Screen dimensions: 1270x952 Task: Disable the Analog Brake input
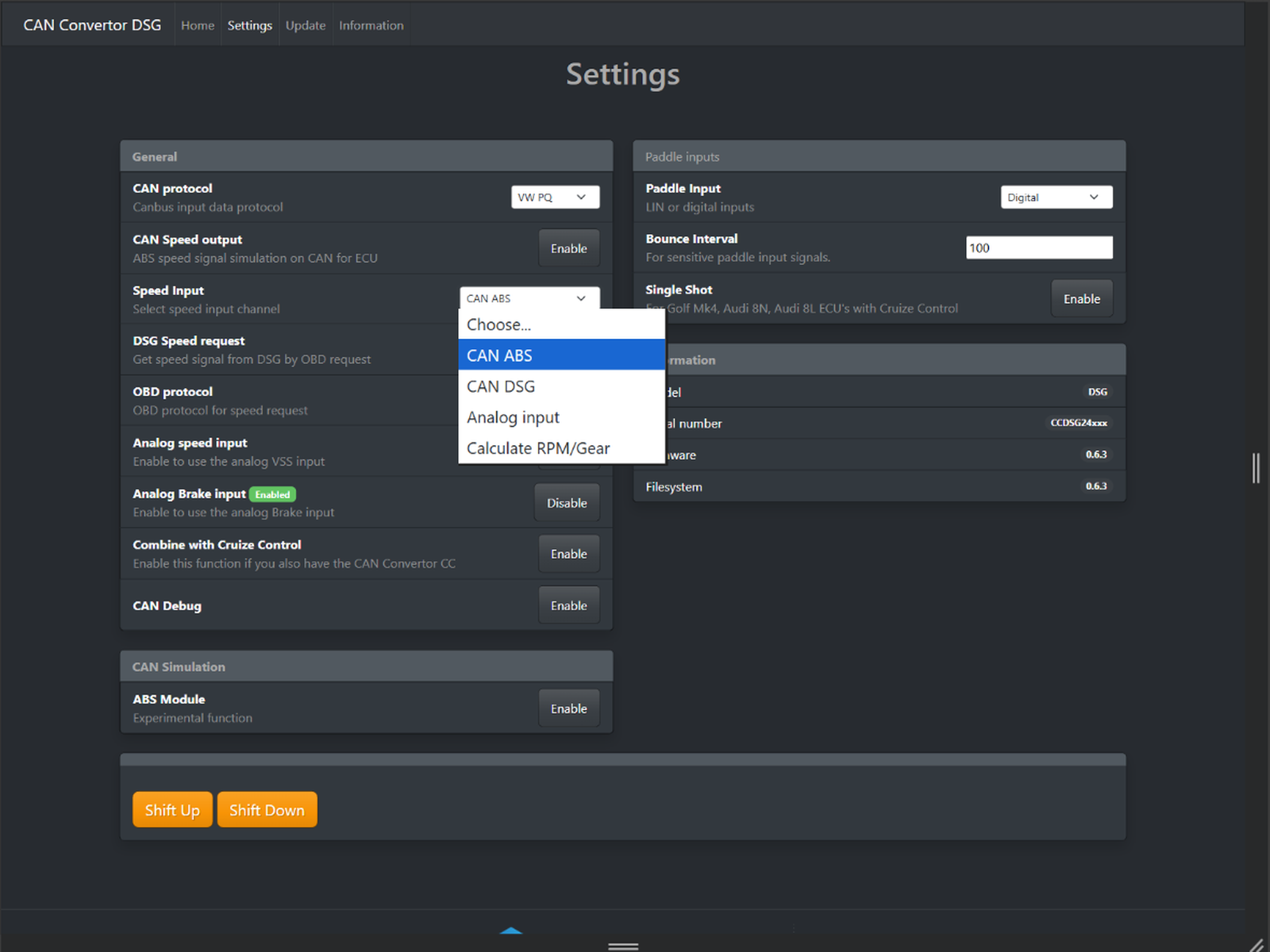pyautogui.click(x=567, y=503)
